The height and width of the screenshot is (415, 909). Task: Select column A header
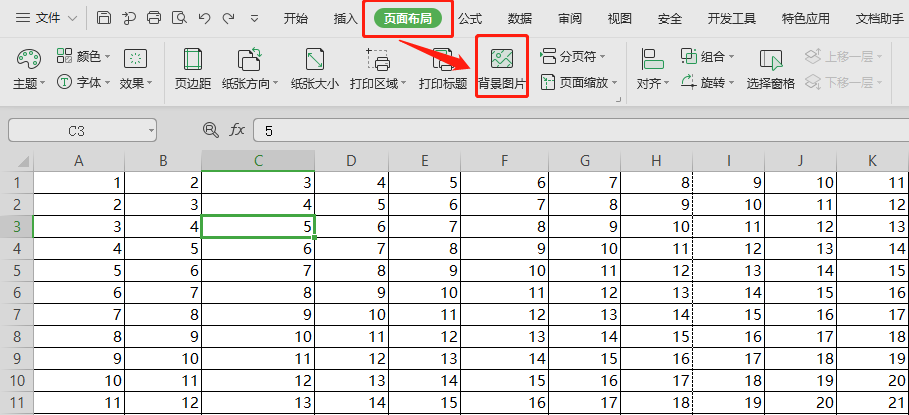coord(79,161)
